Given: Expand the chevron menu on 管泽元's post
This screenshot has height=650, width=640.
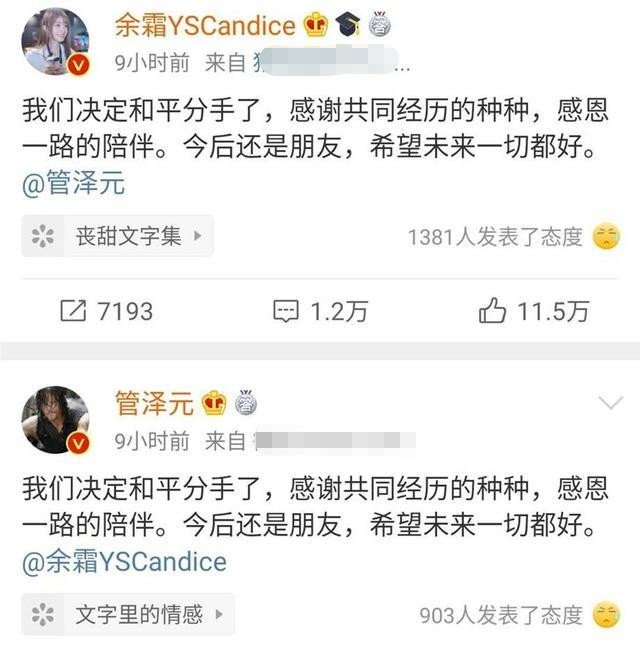Looking at the screenshot, I should tap(611, 402).
